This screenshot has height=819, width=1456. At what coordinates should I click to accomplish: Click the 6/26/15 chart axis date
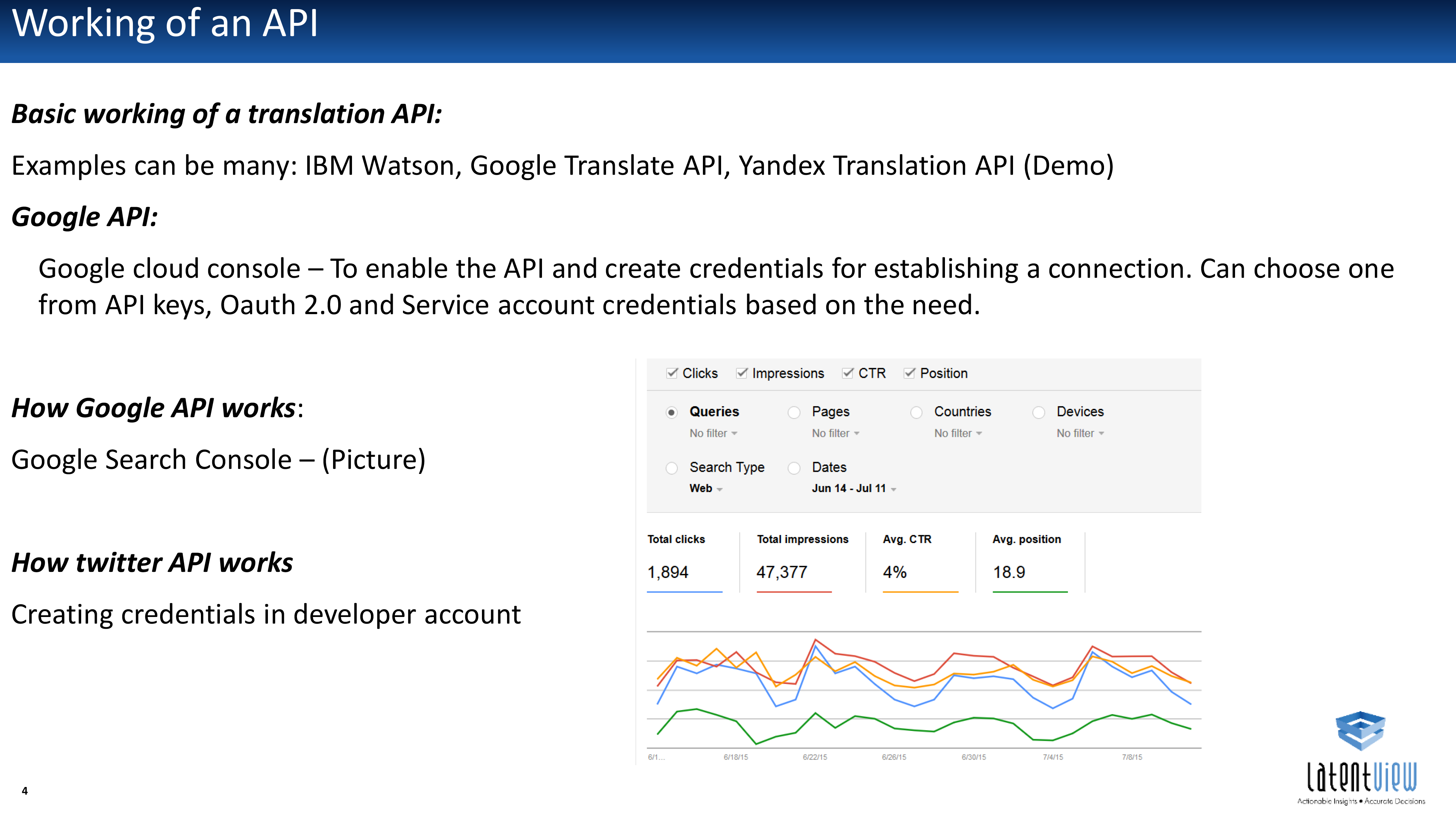pyautogui.click(x=894, y=757)
